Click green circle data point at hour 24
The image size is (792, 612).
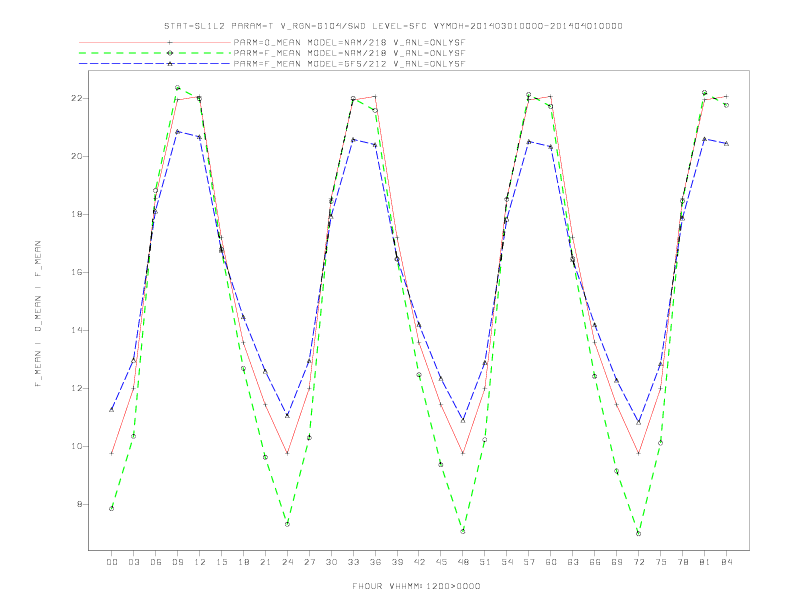287,524
